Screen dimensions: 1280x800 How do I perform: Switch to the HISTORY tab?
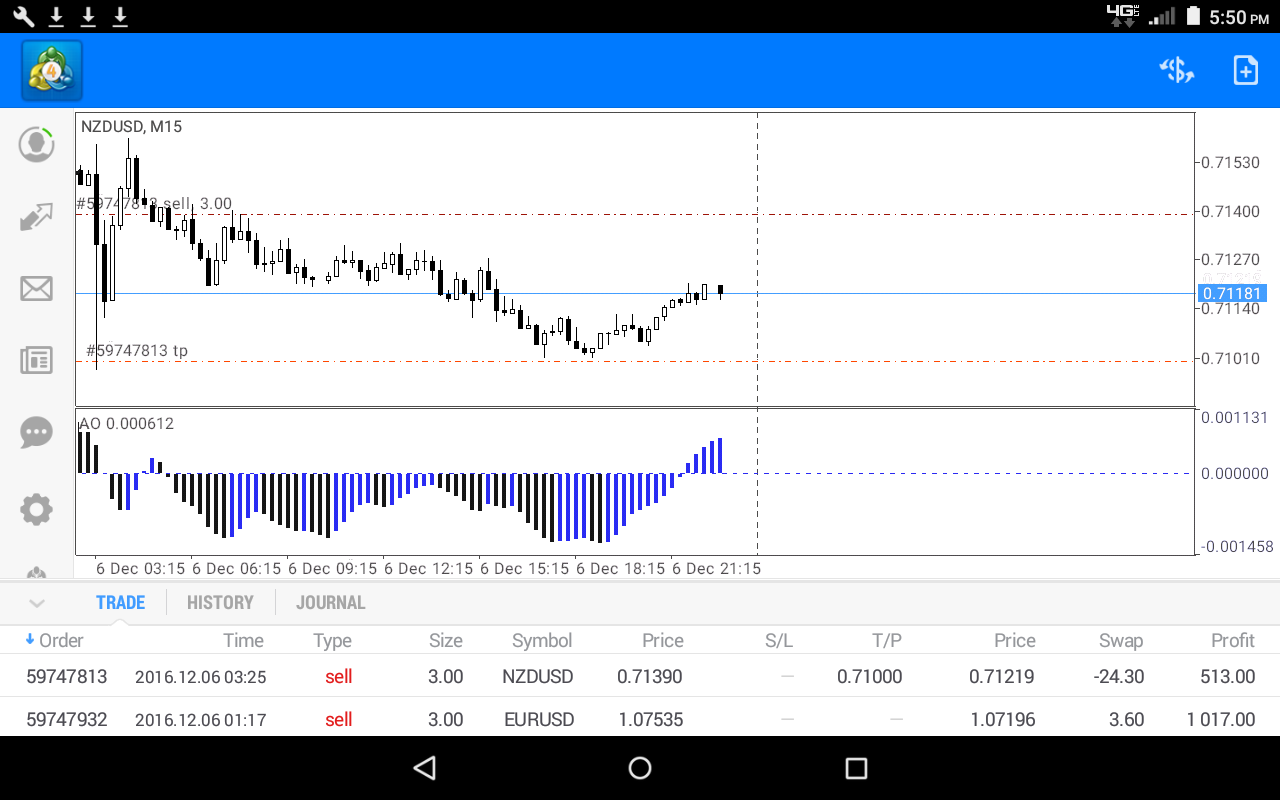click(x=220, y=602)
